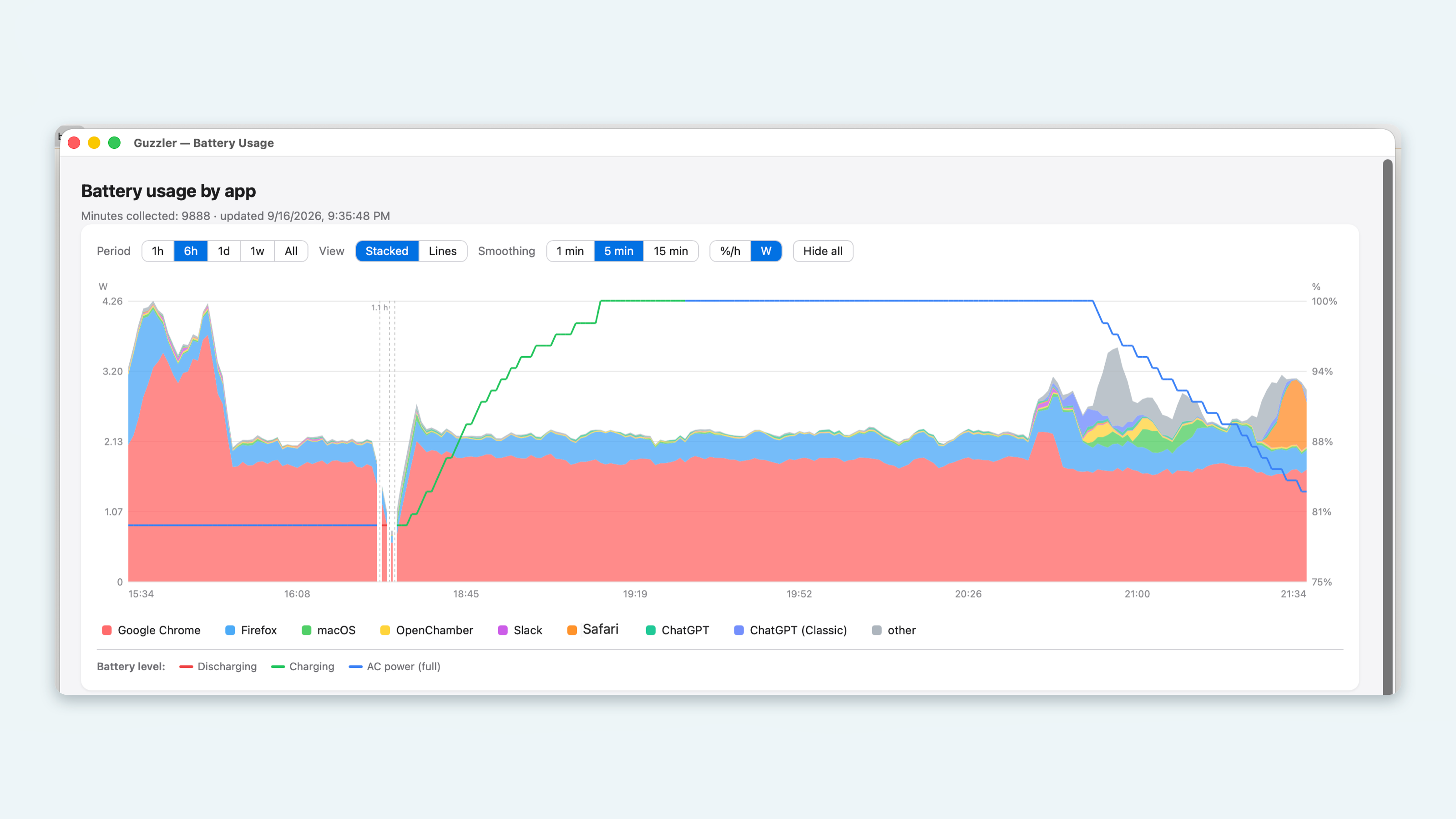
Task: Click the 18:45 time axis label
Action: [466, 594]
